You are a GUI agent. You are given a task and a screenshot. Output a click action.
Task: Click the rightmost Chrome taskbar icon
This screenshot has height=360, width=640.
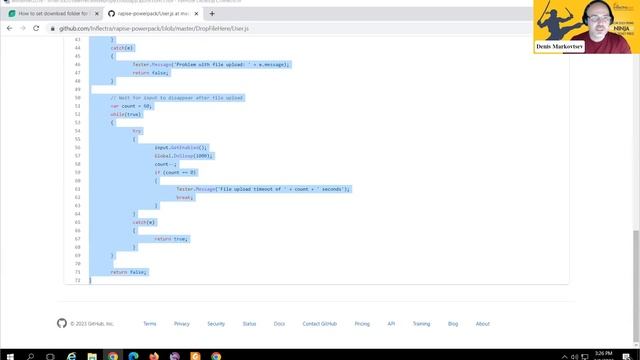point(216,356)
